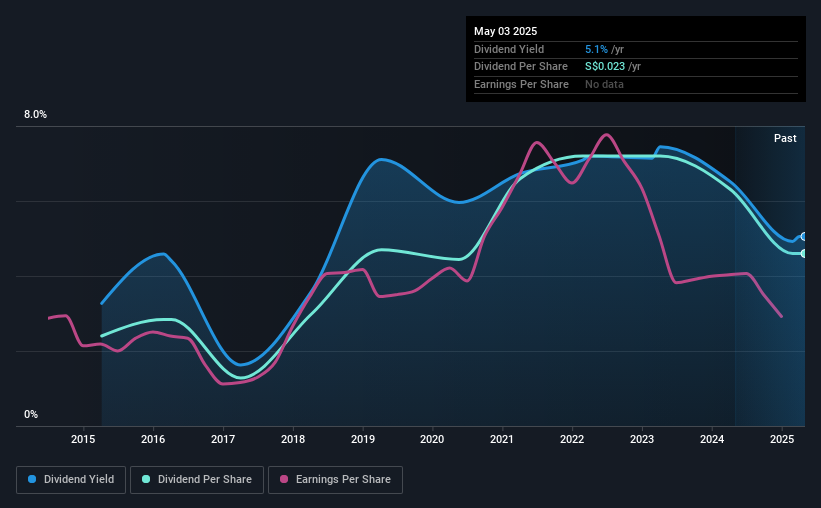Toggle the Earnings Per Share legend button
Image resolution: width=821 pixels, height=508 pixels.
(335, 480)
